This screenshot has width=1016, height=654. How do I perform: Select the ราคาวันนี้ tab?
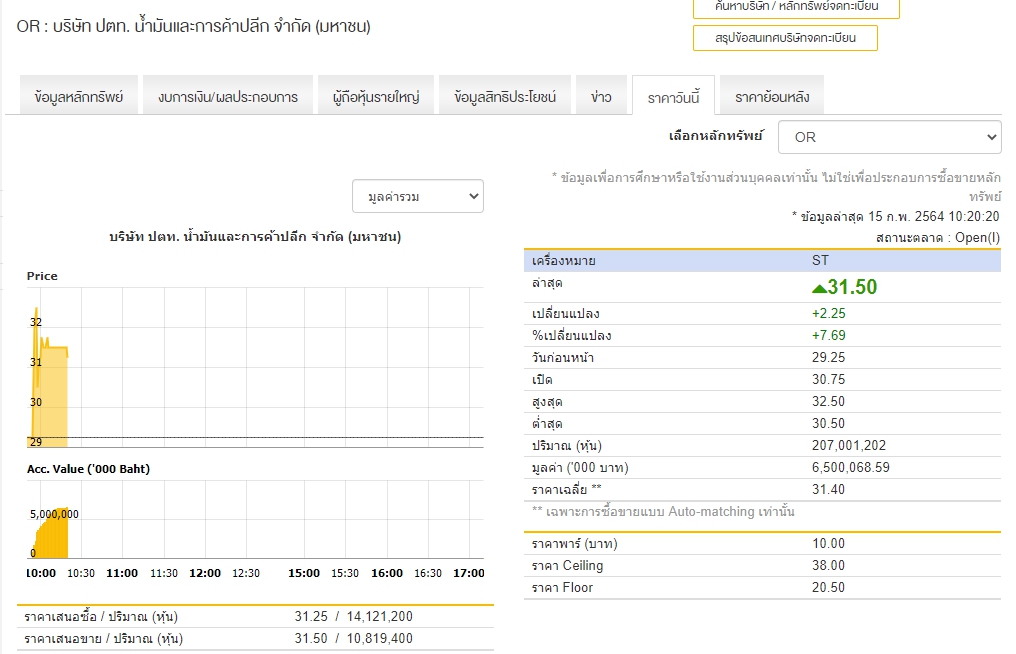[673, 96]
